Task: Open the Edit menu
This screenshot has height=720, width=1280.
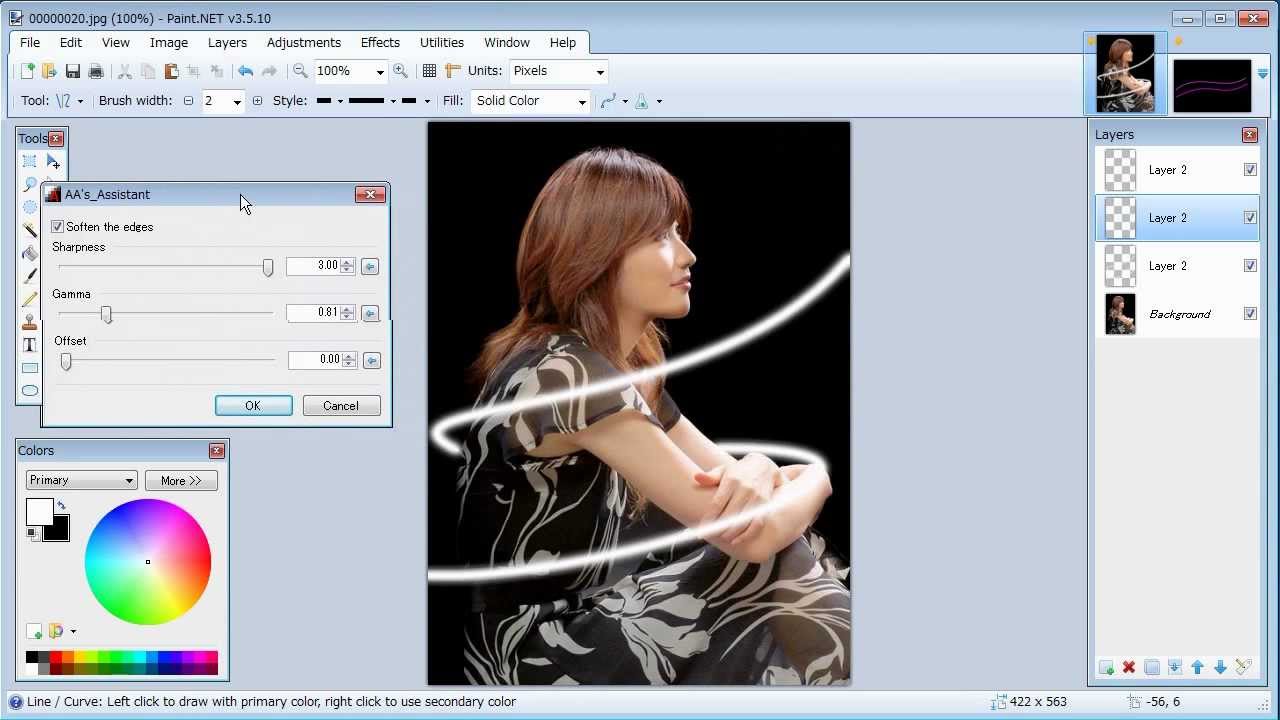Action: tap(70, 43)
